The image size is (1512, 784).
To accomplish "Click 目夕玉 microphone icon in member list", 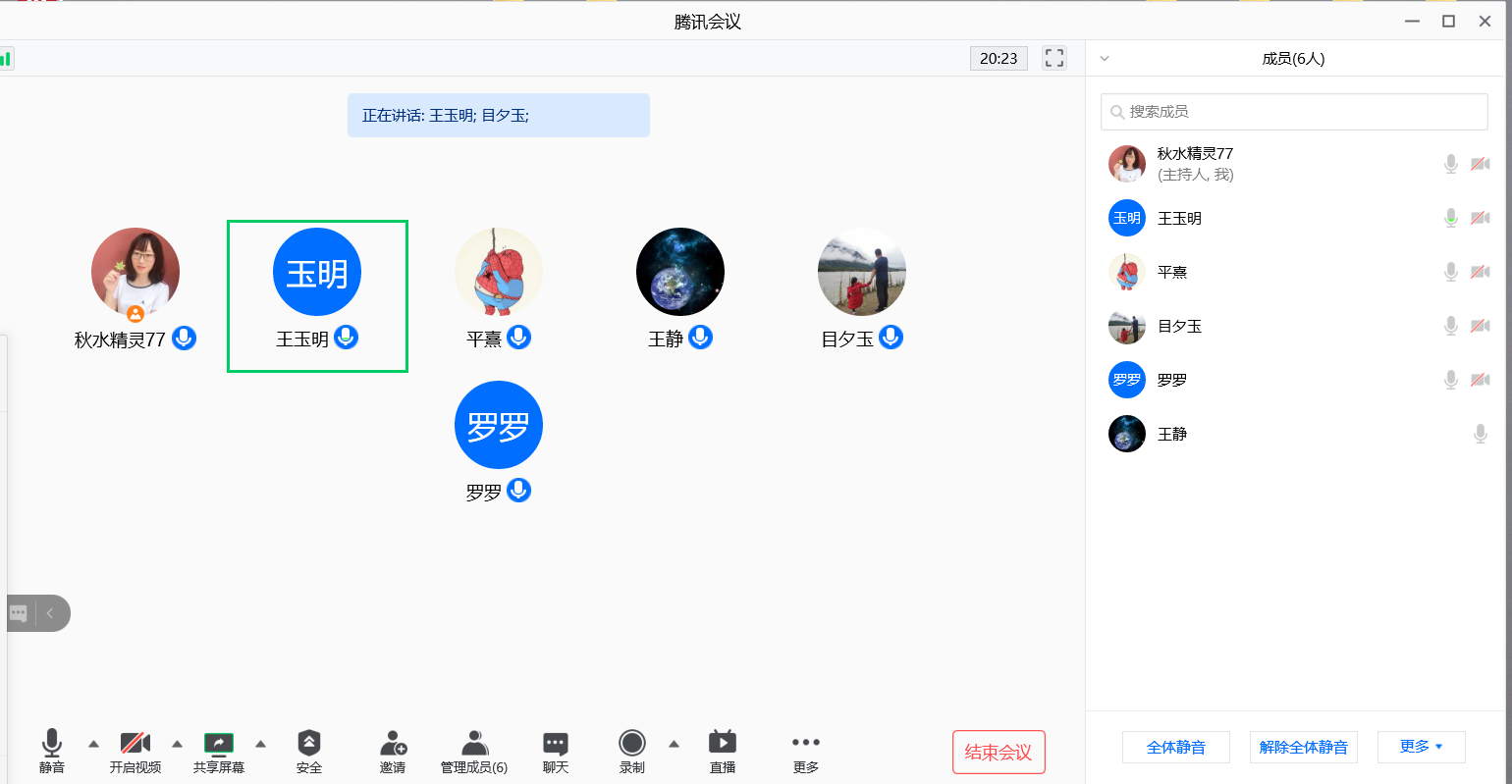I will click(1451, 326).
